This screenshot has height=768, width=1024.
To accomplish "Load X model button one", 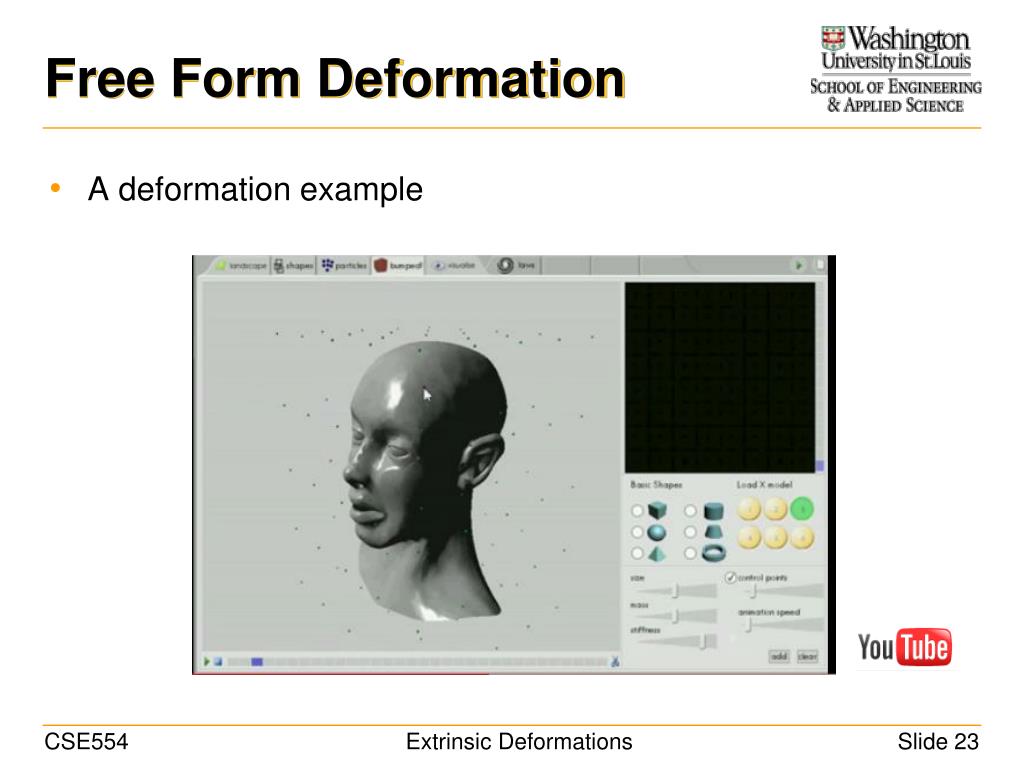I will point(749,509).
